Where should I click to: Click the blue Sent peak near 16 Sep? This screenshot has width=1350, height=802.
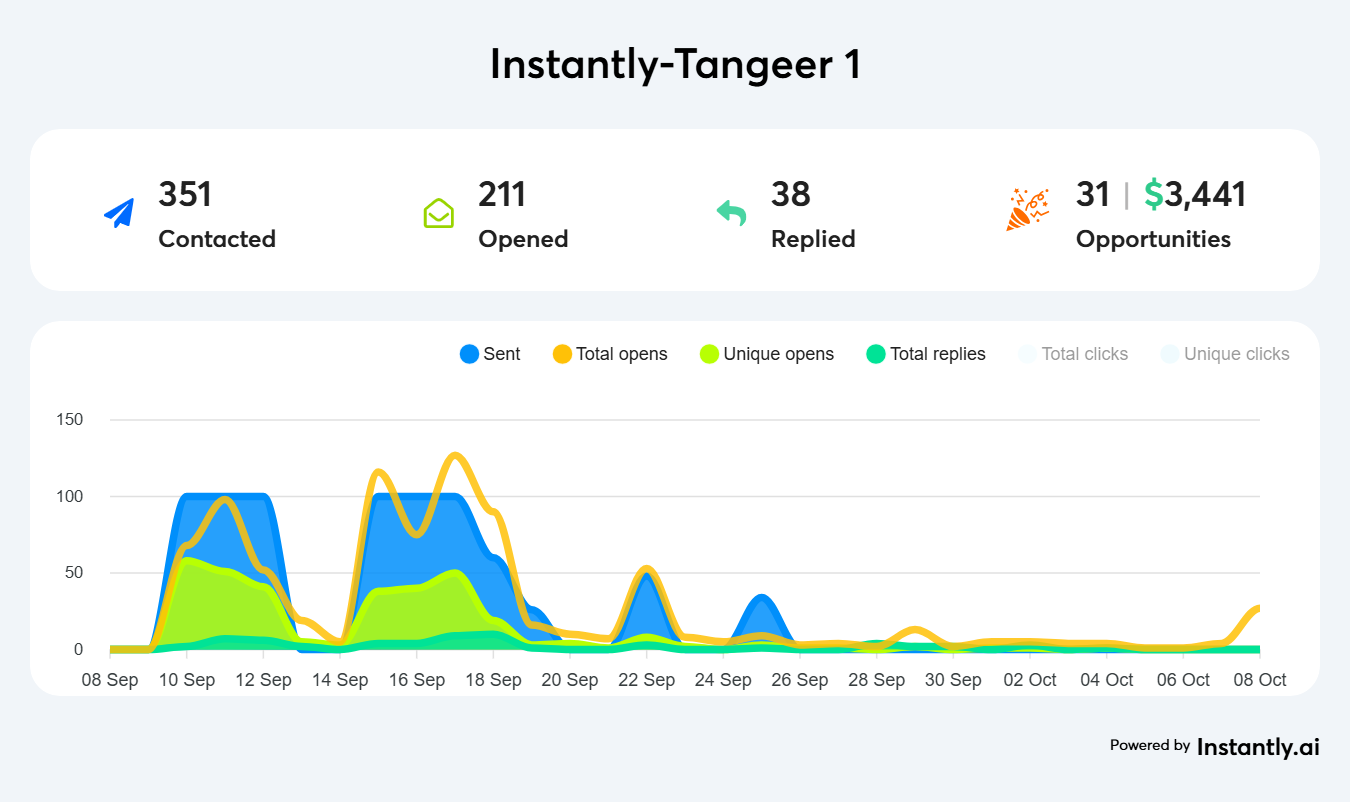click(x=417, y=495)
